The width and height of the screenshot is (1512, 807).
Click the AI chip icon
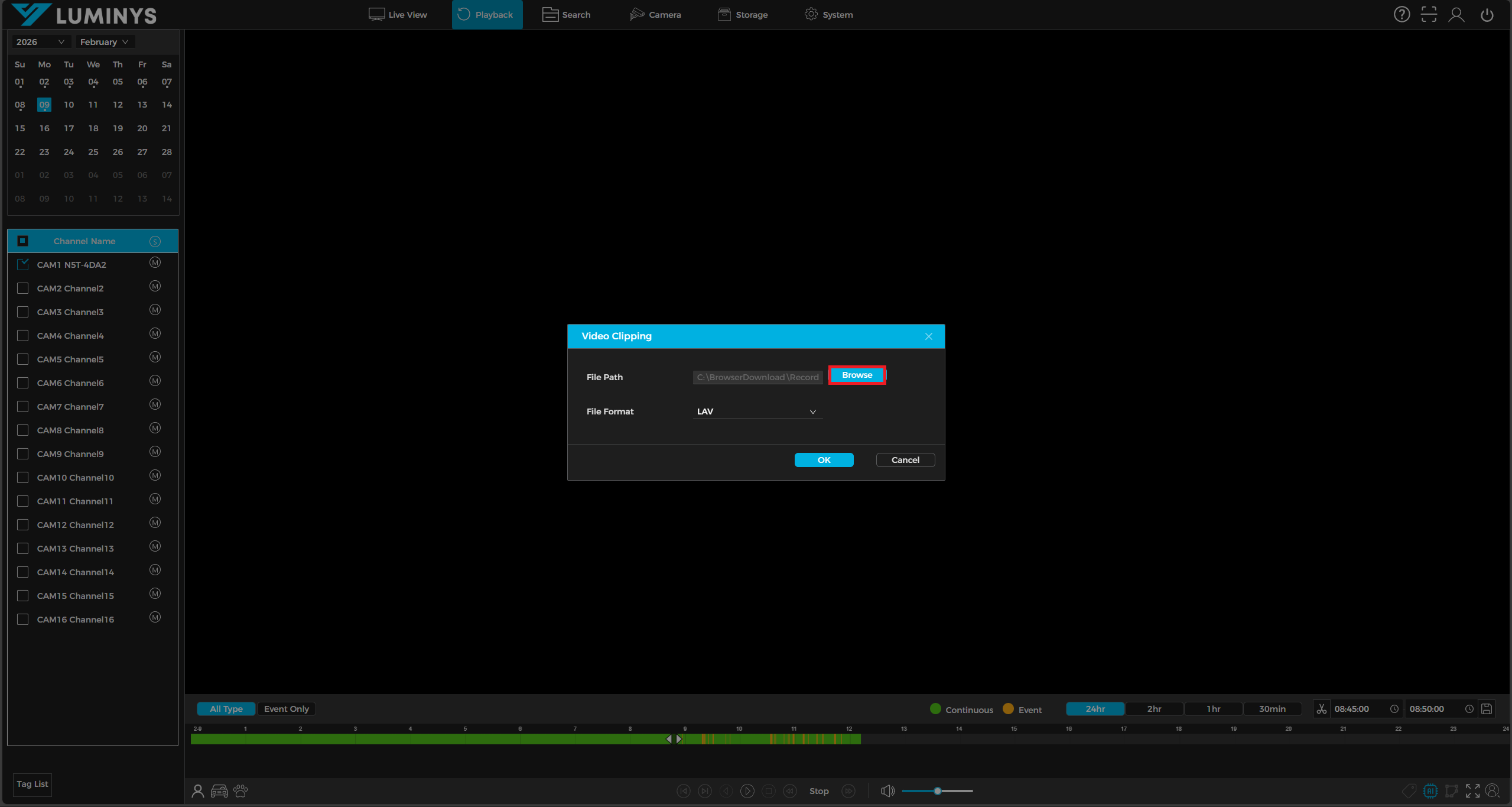coord(1430,791)
